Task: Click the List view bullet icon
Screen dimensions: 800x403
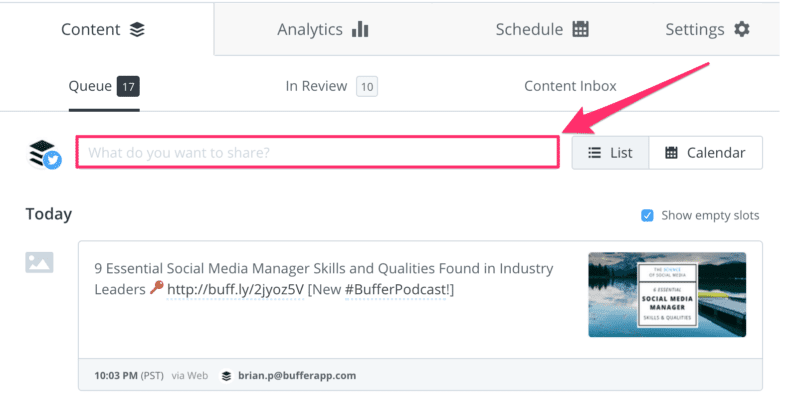Action: tap(594, 153)
